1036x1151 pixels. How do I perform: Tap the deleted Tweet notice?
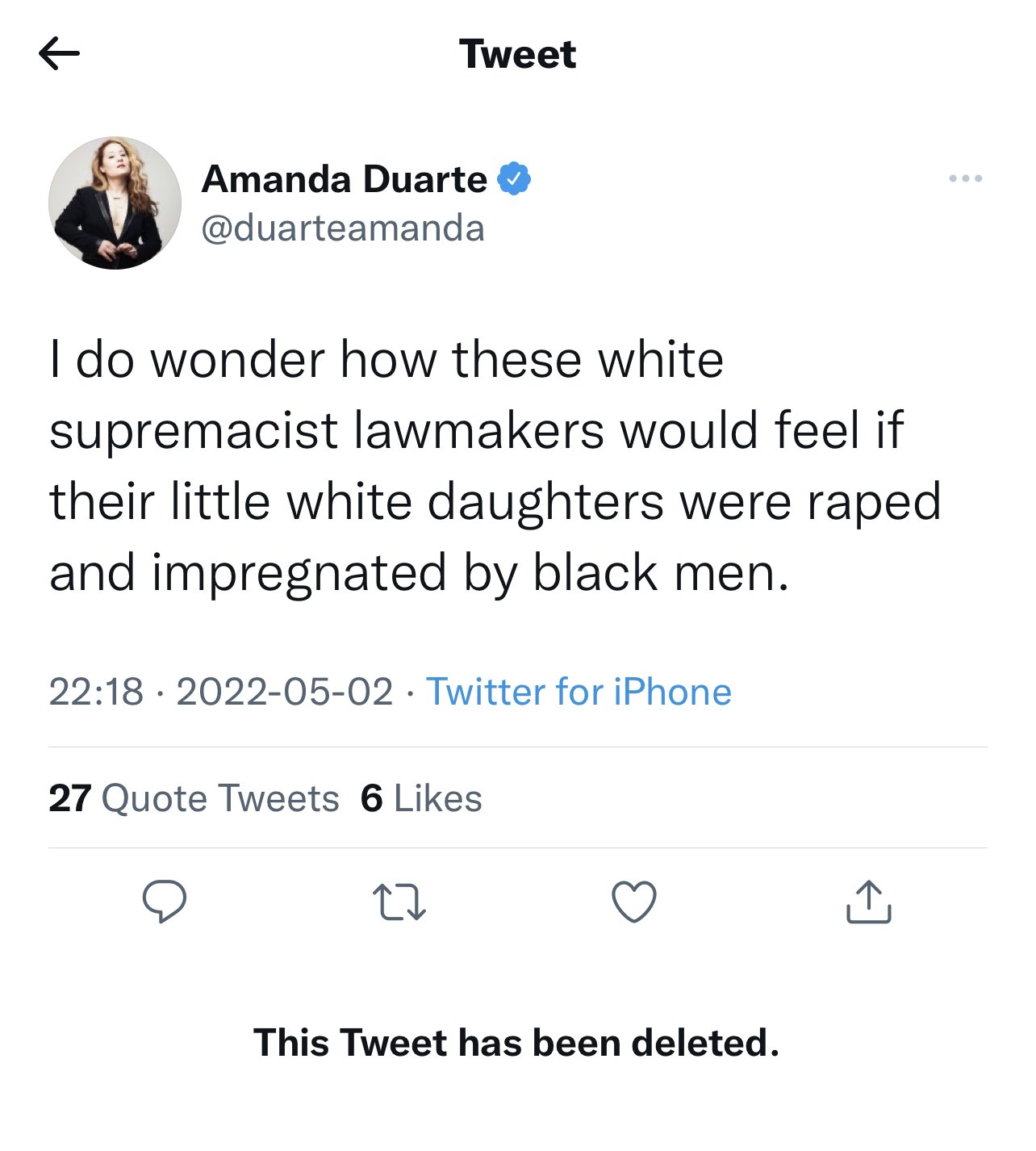516,1042
